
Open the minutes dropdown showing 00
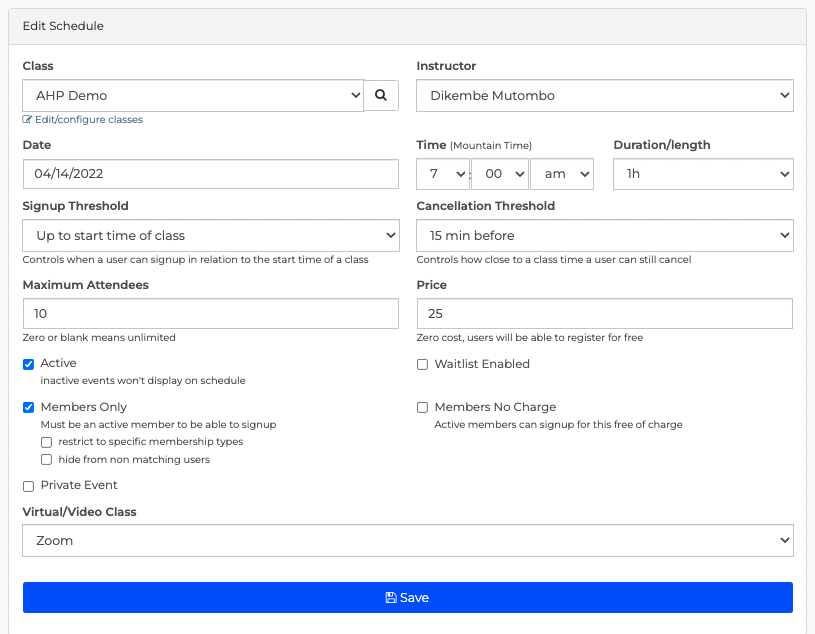pyautogui.click(x=499, y=174)
